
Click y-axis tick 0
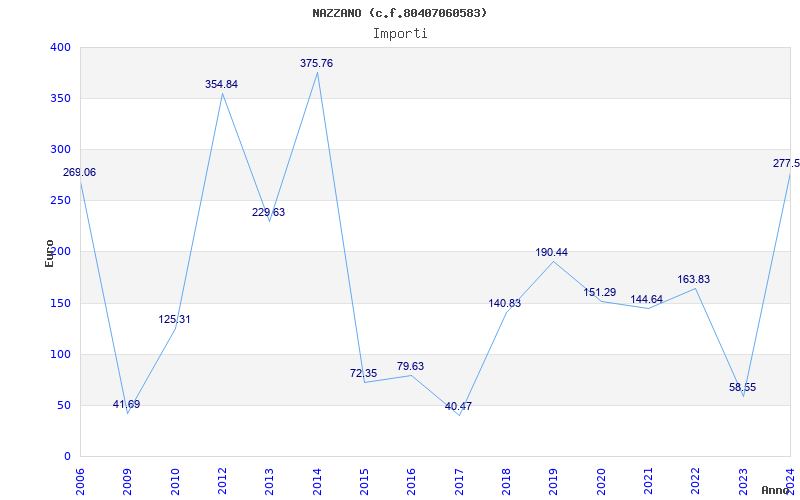(67, 457)
